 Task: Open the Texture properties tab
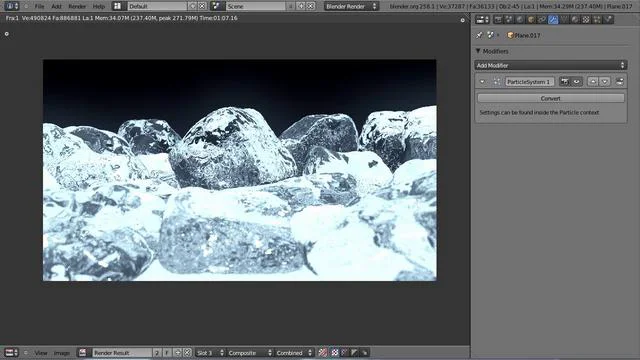pyautogui.click(x=586, y=19)
